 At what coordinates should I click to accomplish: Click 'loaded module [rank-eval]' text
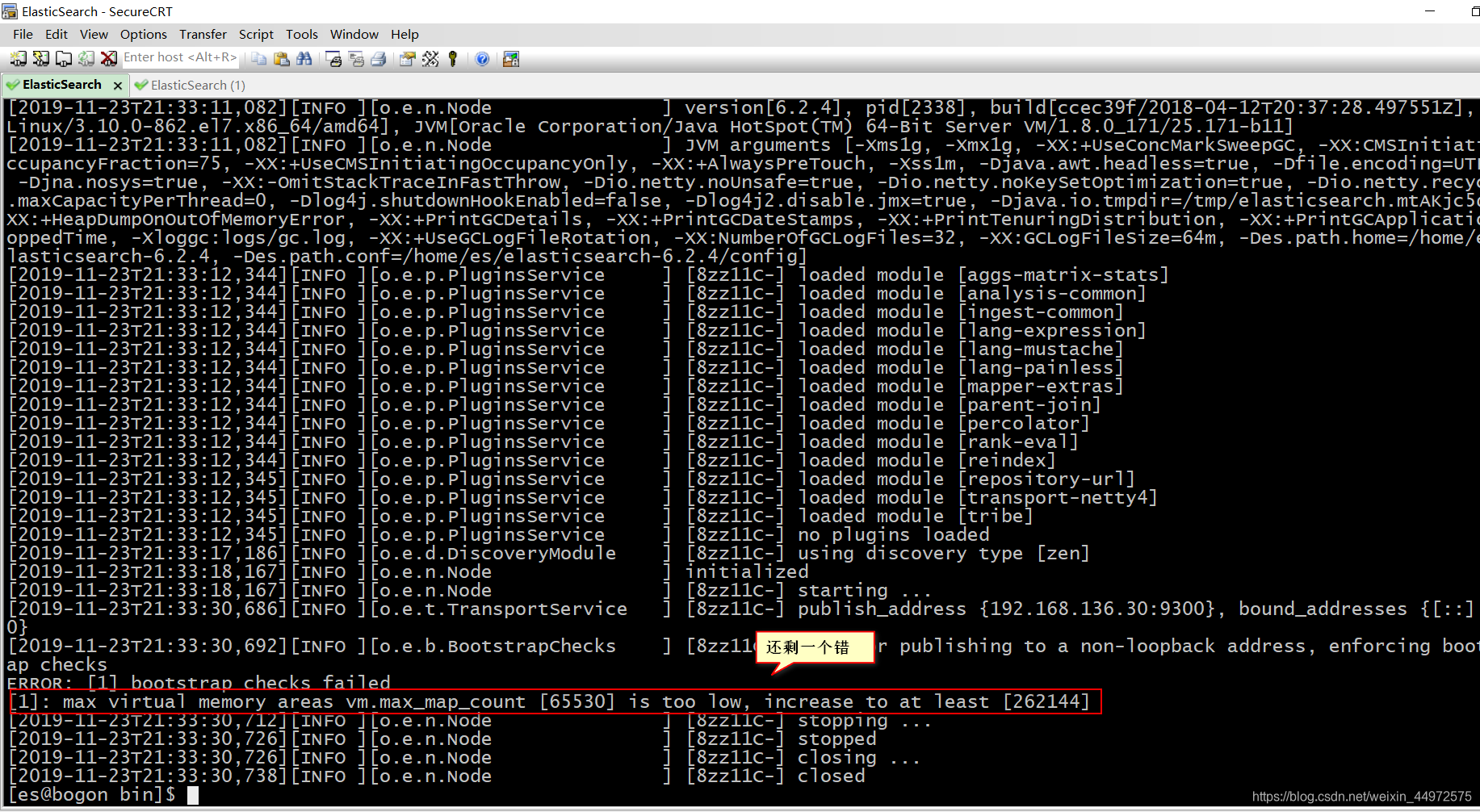[x=937, y=442]
